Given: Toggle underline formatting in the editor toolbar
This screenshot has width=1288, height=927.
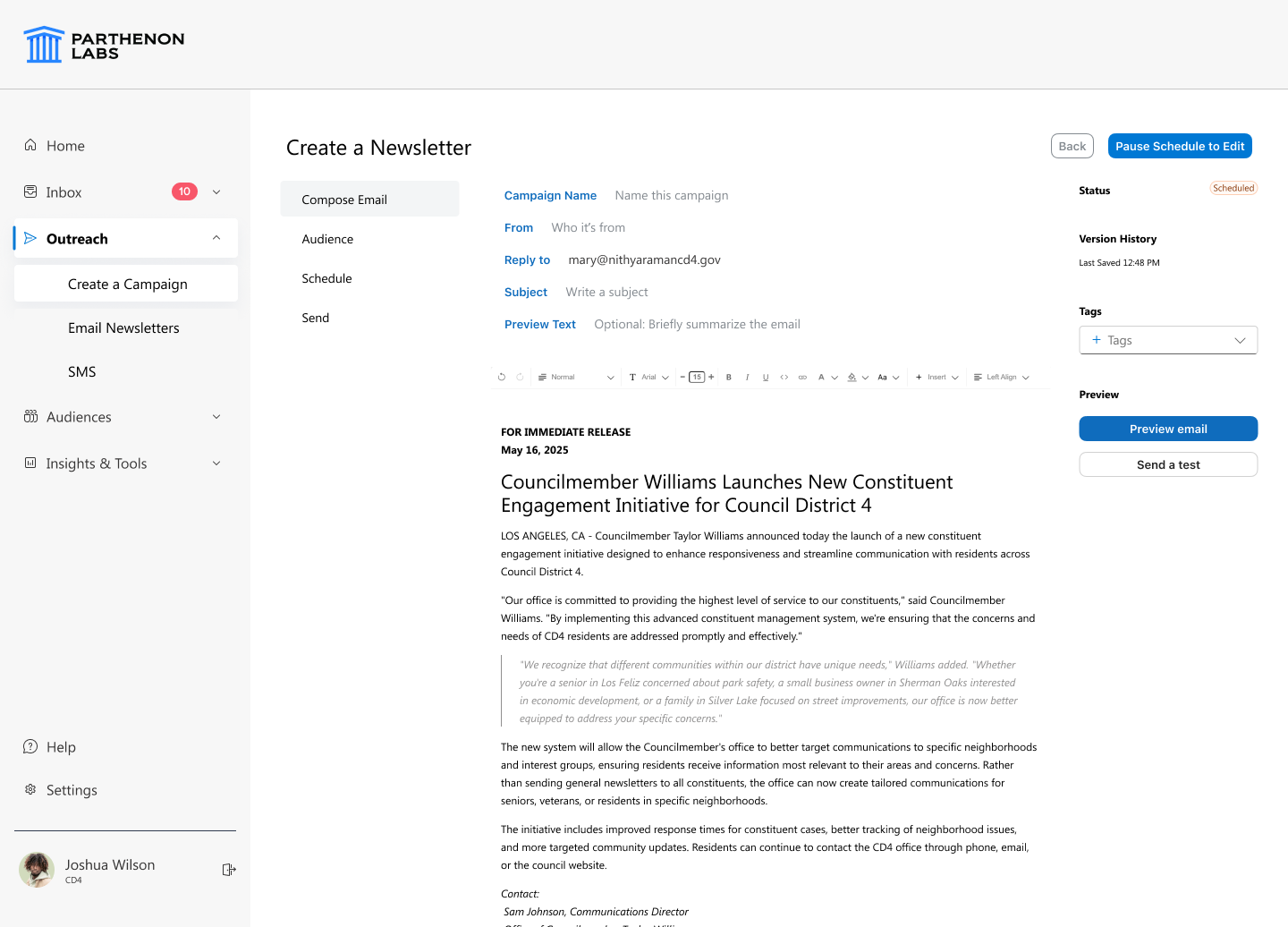Looking at the screenshot, I should pos(766,378).
